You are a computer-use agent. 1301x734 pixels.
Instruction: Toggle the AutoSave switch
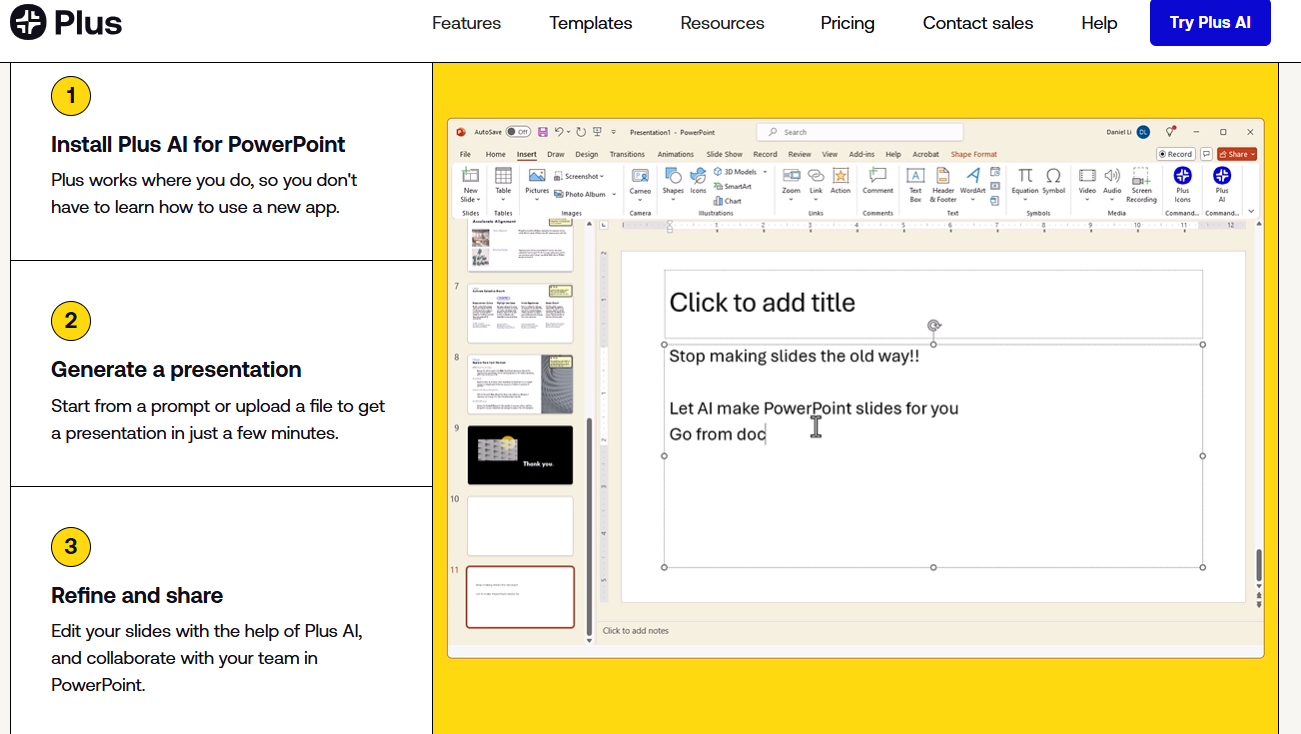518,132
